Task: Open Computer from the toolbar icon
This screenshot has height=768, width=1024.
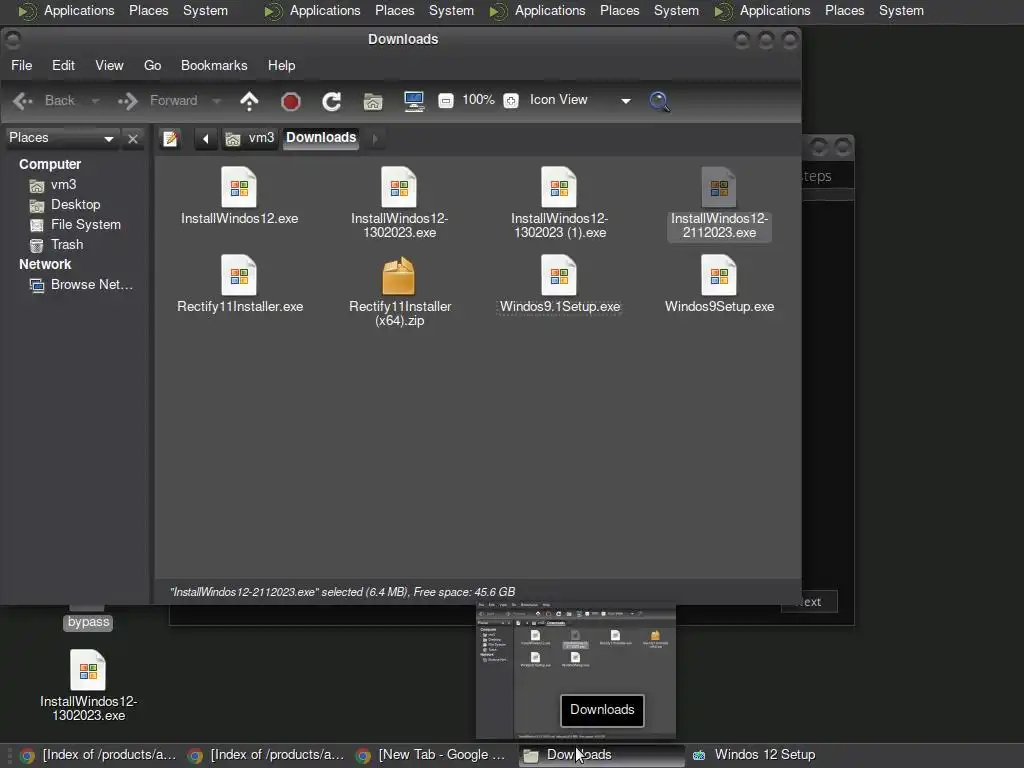Action: pos(414,101)
